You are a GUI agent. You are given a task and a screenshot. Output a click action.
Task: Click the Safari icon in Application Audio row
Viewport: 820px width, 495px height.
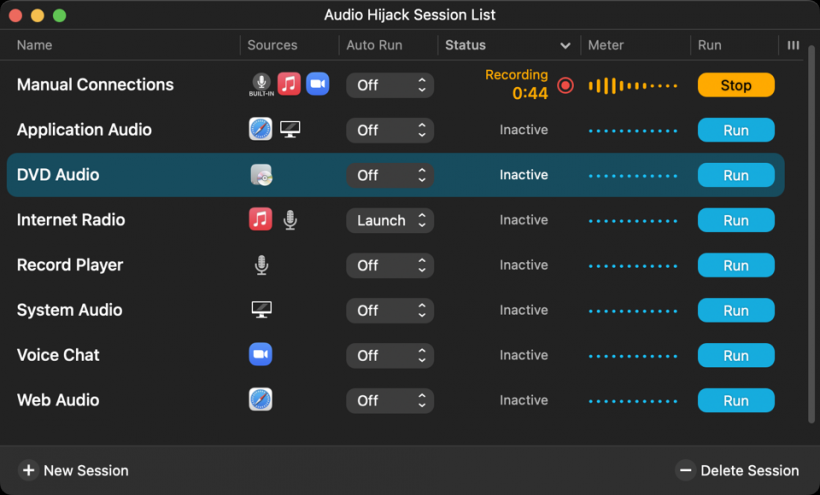(x=261, y=130)
